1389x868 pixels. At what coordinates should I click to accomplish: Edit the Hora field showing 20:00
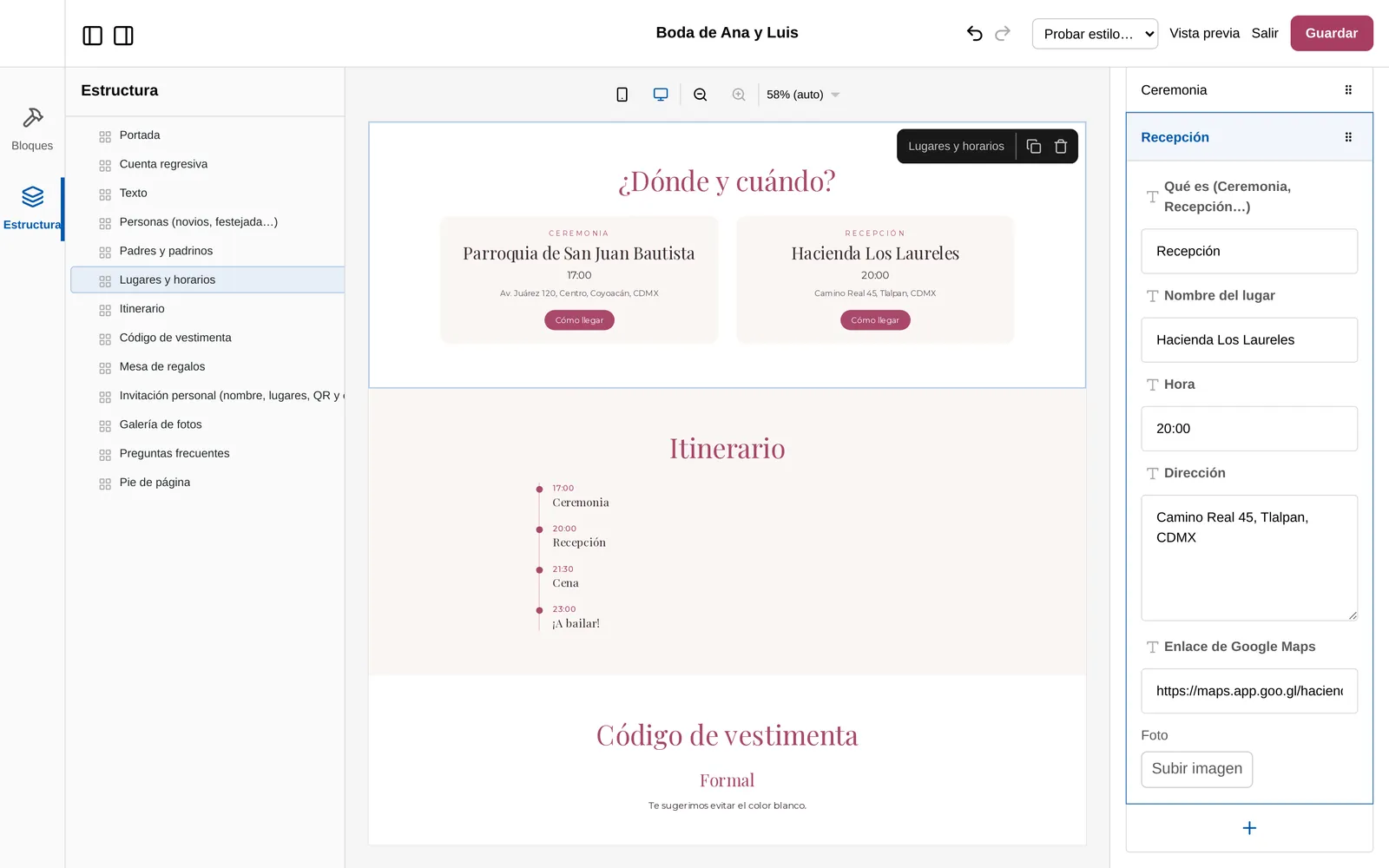(x=1249, y=429)
